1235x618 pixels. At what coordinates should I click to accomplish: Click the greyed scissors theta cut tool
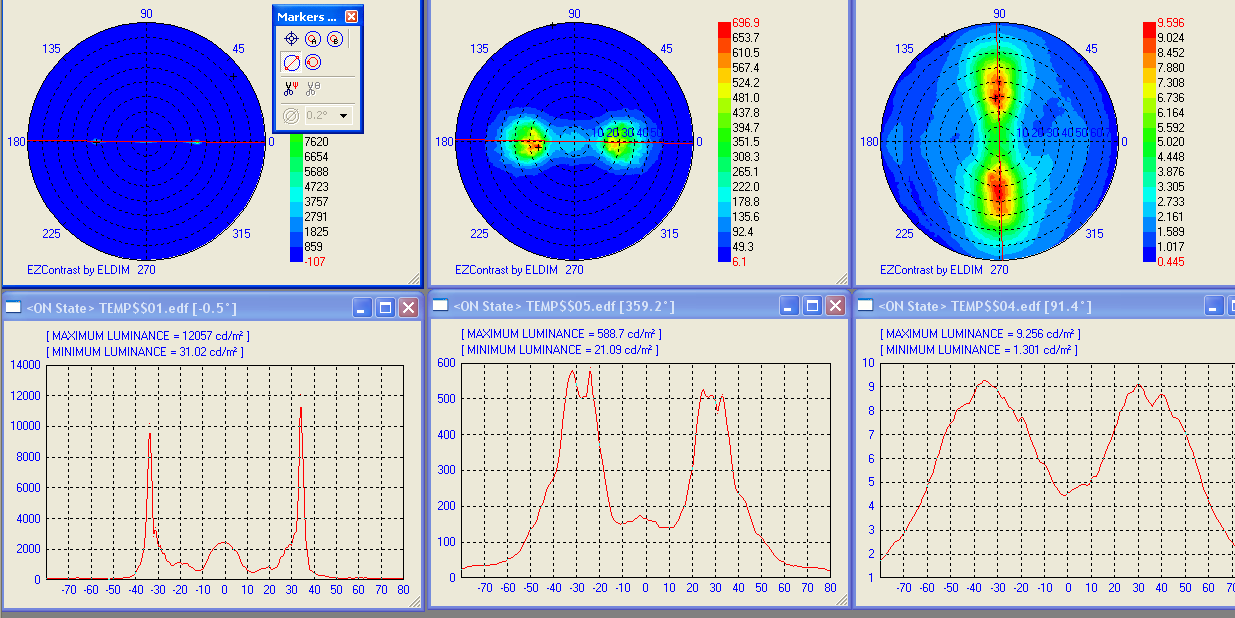click(x=313, y=89)
